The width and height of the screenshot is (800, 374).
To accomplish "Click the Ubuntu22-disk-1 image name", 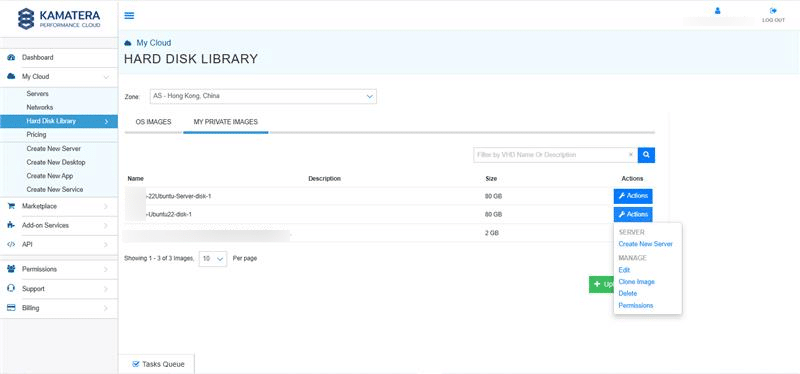I will click(168, 214).
